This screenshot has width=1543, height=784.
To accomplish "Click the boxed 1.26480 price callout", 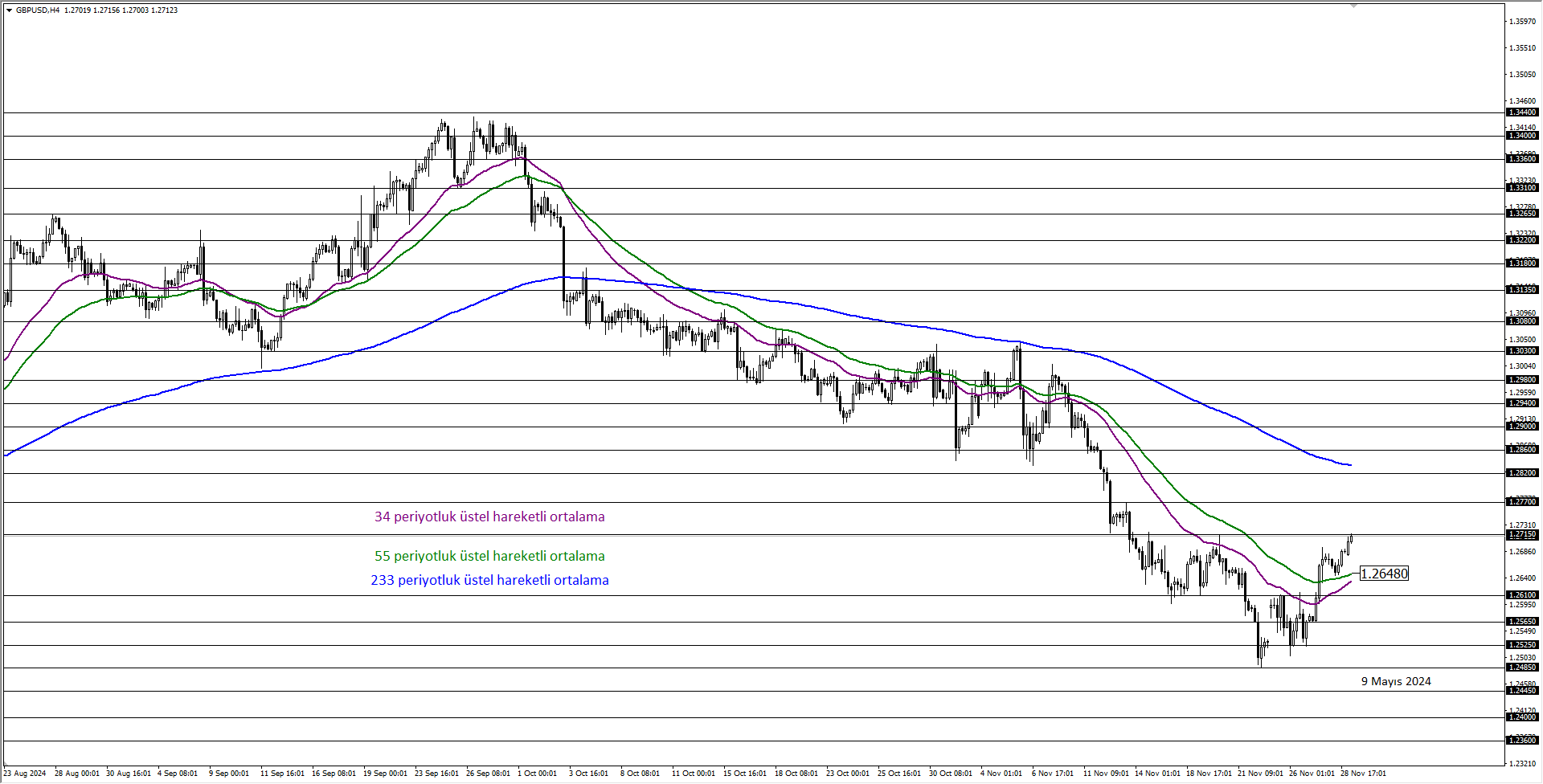I will click(1384, 574).
